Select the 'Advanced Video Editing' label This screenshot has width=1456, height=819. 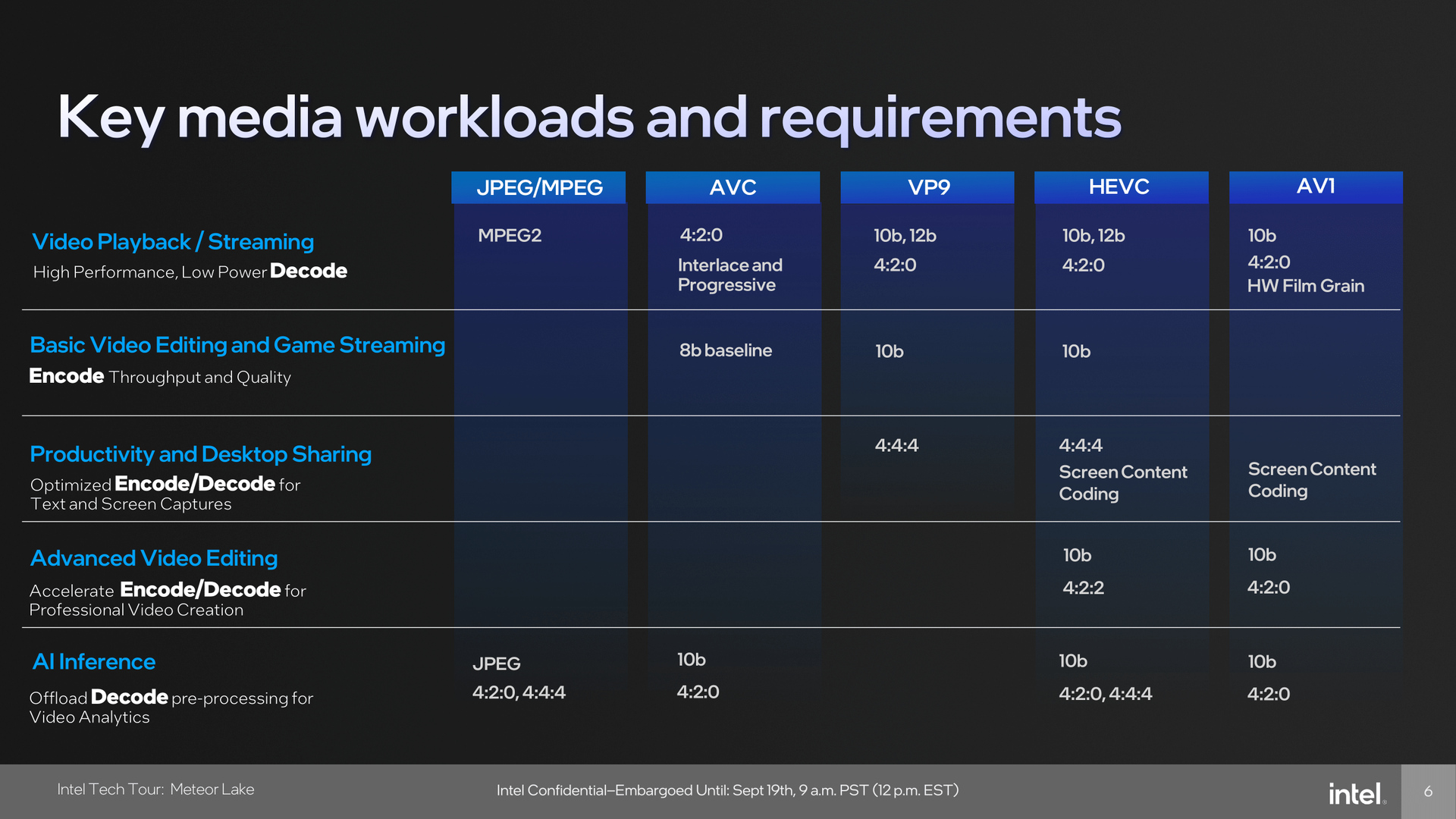pos(153,558)
